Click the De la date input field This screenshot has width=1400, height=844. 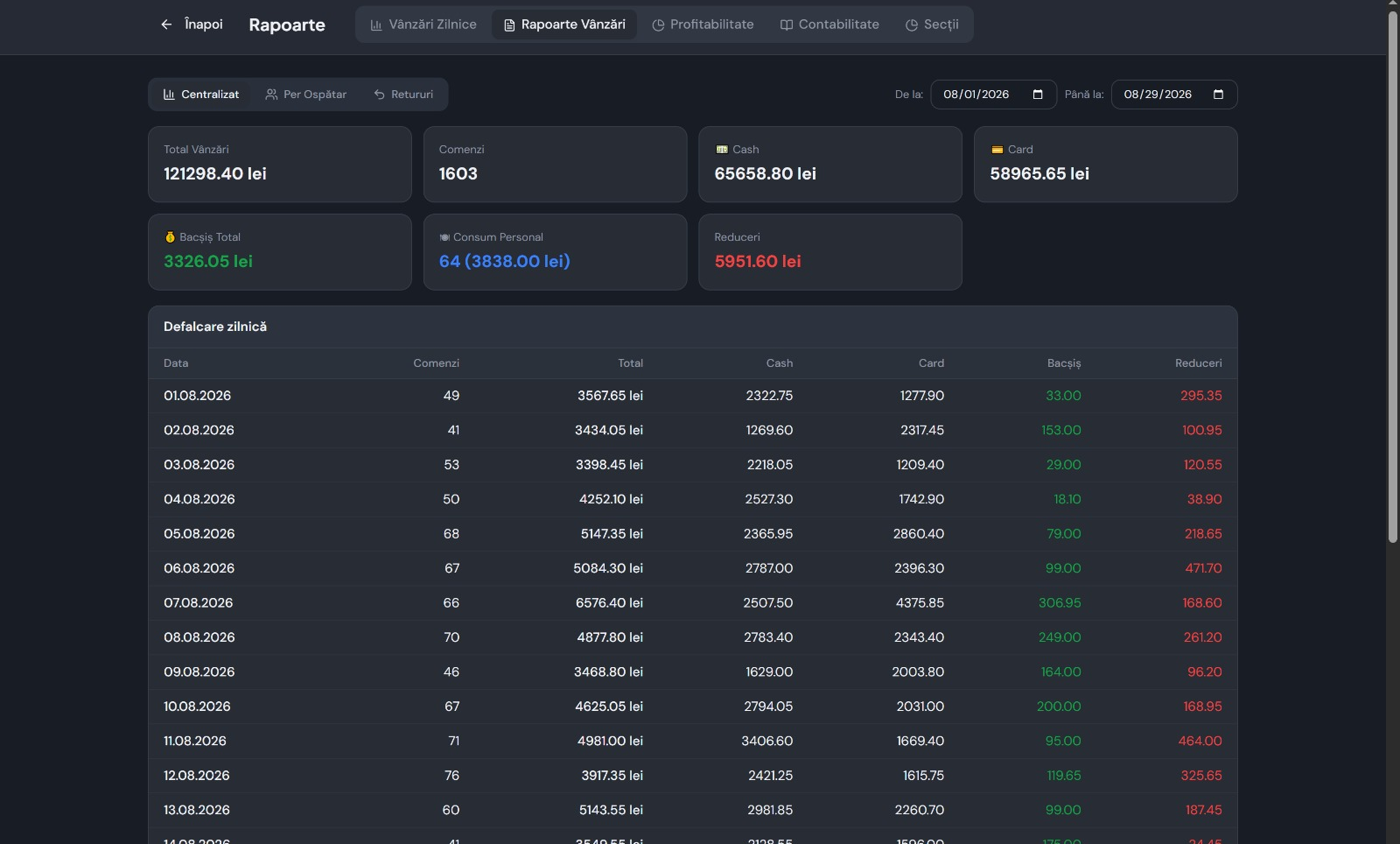[993, 95]
